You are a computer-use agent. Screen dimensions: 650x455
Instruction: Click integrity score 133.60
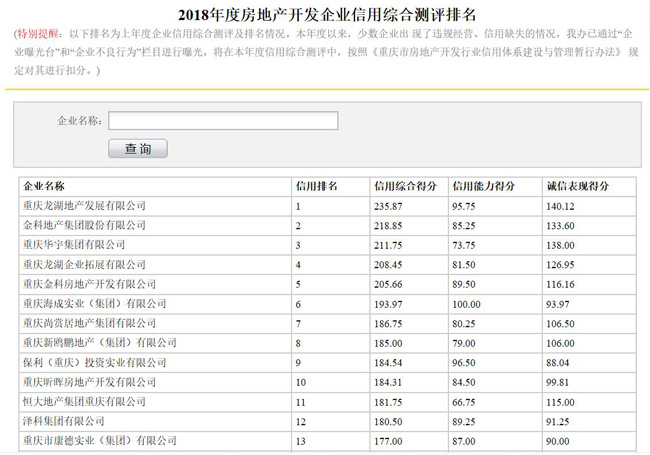[x=560, y=226]
